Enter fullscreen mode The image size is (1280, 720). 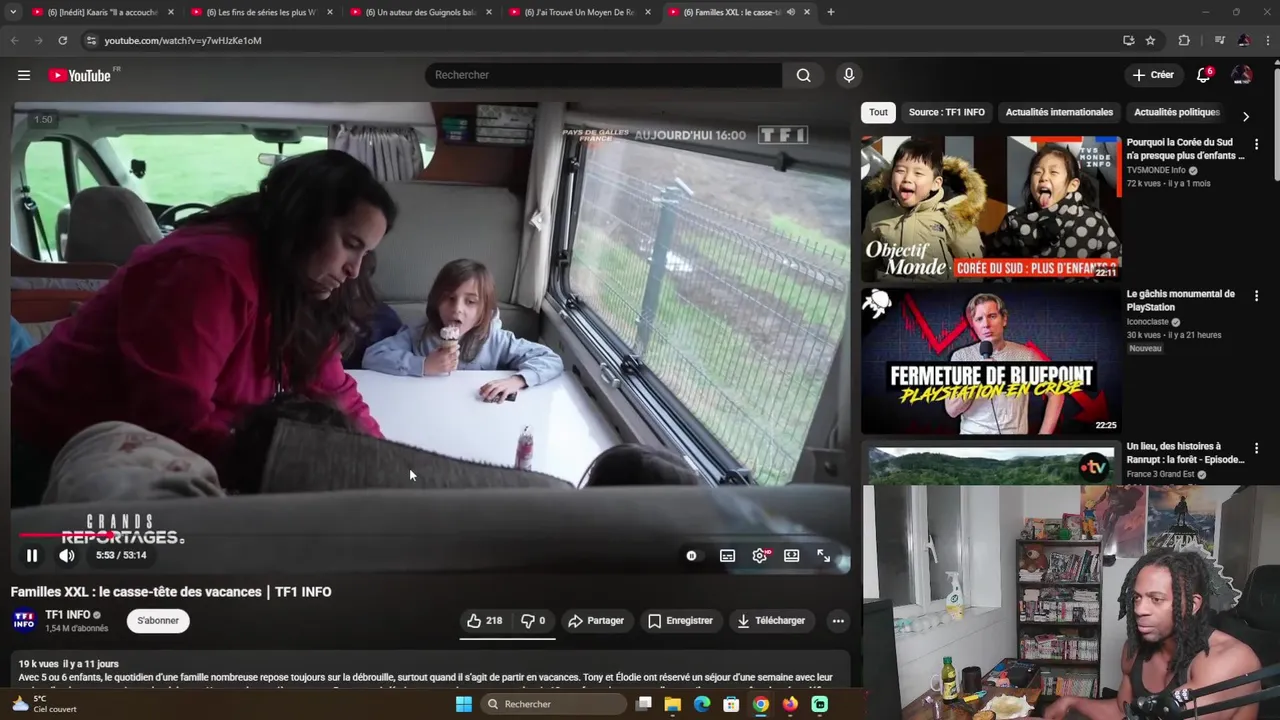click(x=823, y=556)
